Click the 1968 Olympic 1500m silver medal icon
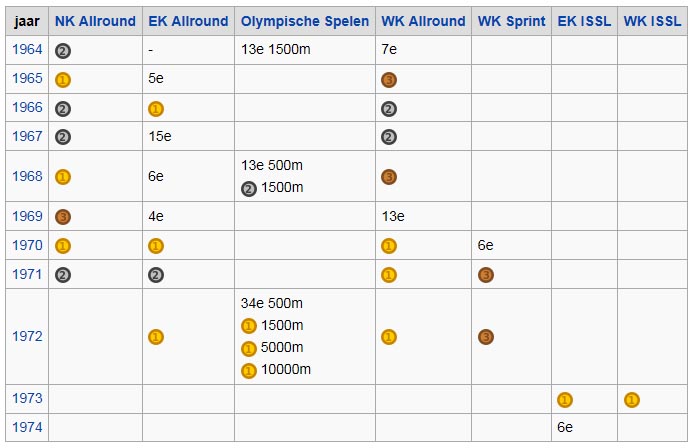689x448 pixels. pos(249,189)
